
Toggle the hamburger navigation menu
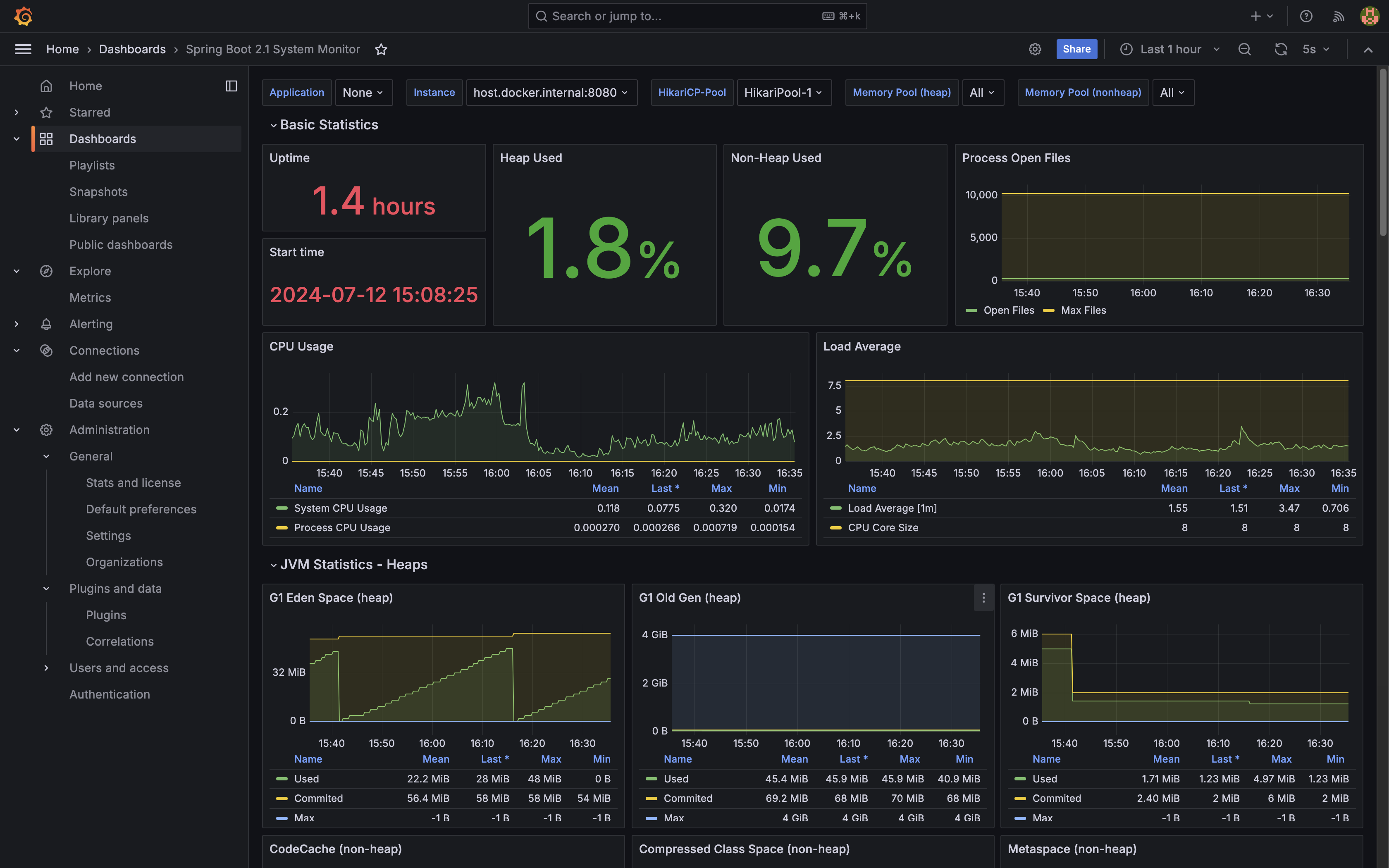click(23, 49)
